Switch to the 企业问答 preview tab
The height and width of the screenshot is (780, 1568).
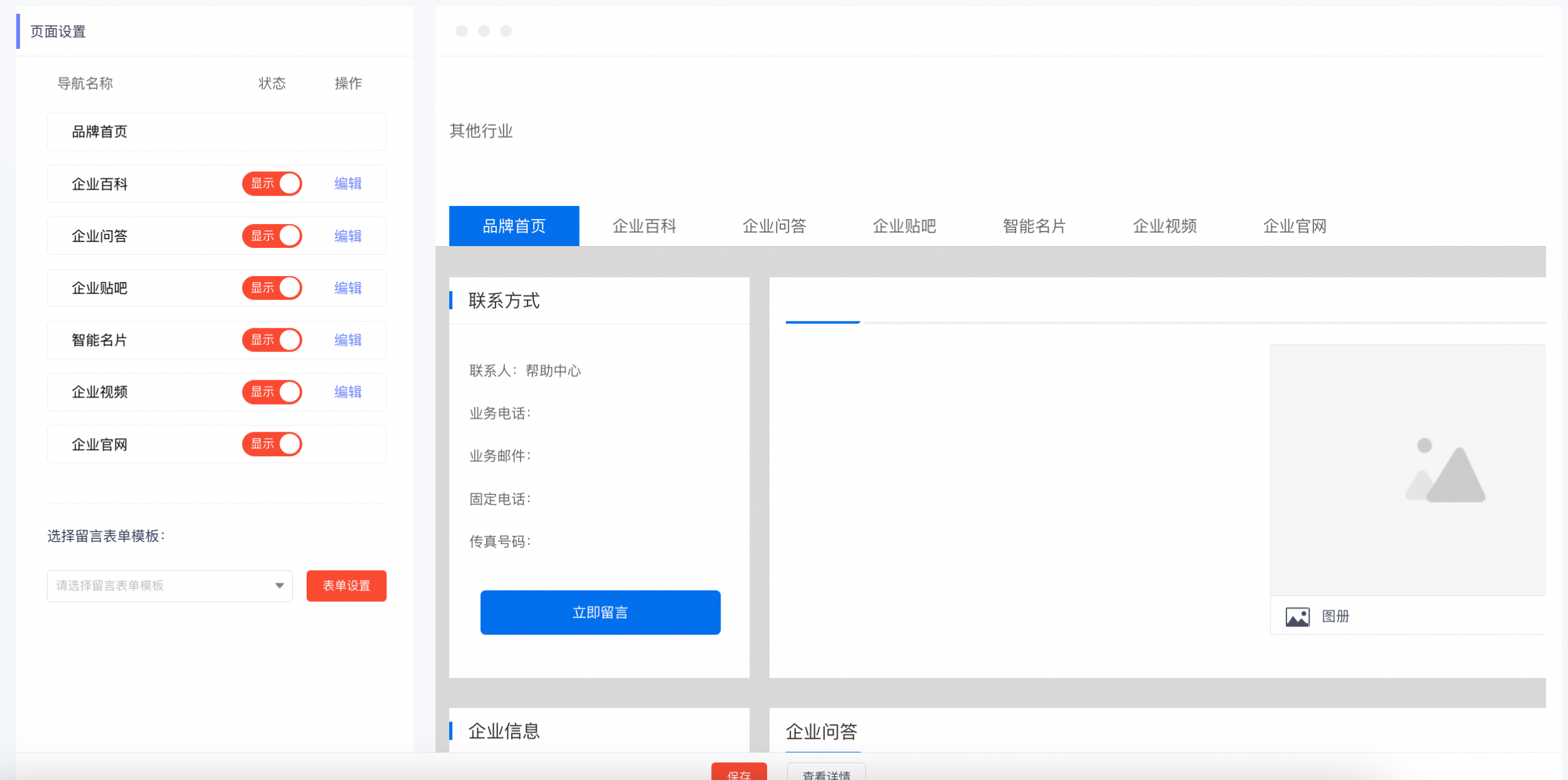775,226
